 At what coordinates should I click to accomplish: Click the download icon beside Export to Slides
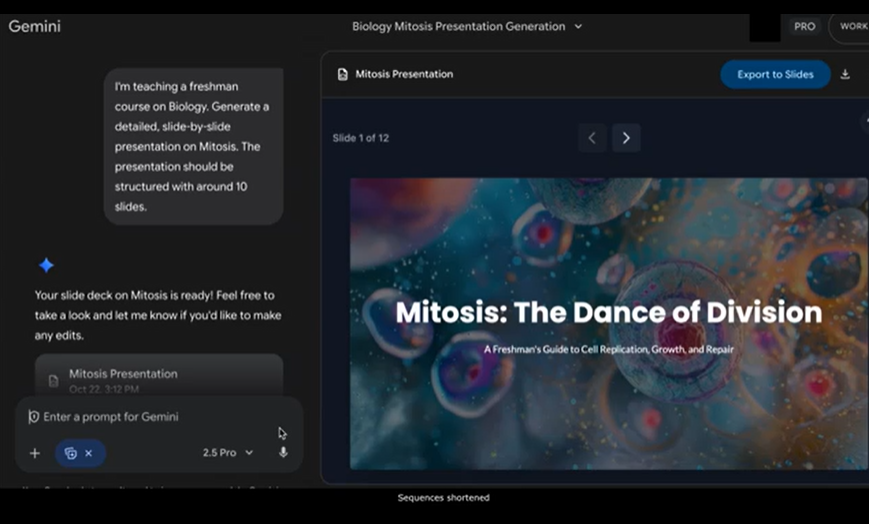click(845, 74)
